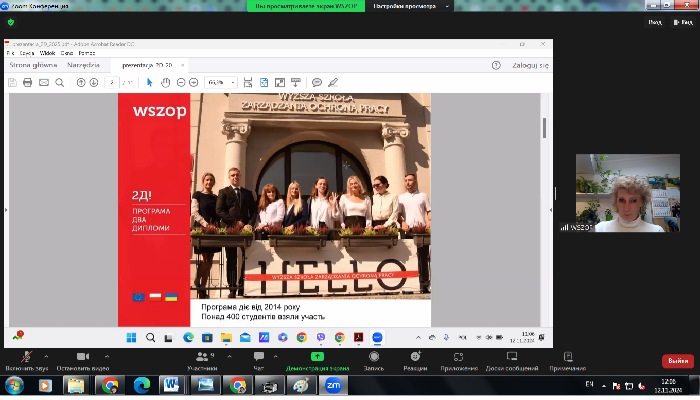This screenshot has width=700, height=400.
Task: Click the PDF vertical scrollbar
Action: (544, 128)
